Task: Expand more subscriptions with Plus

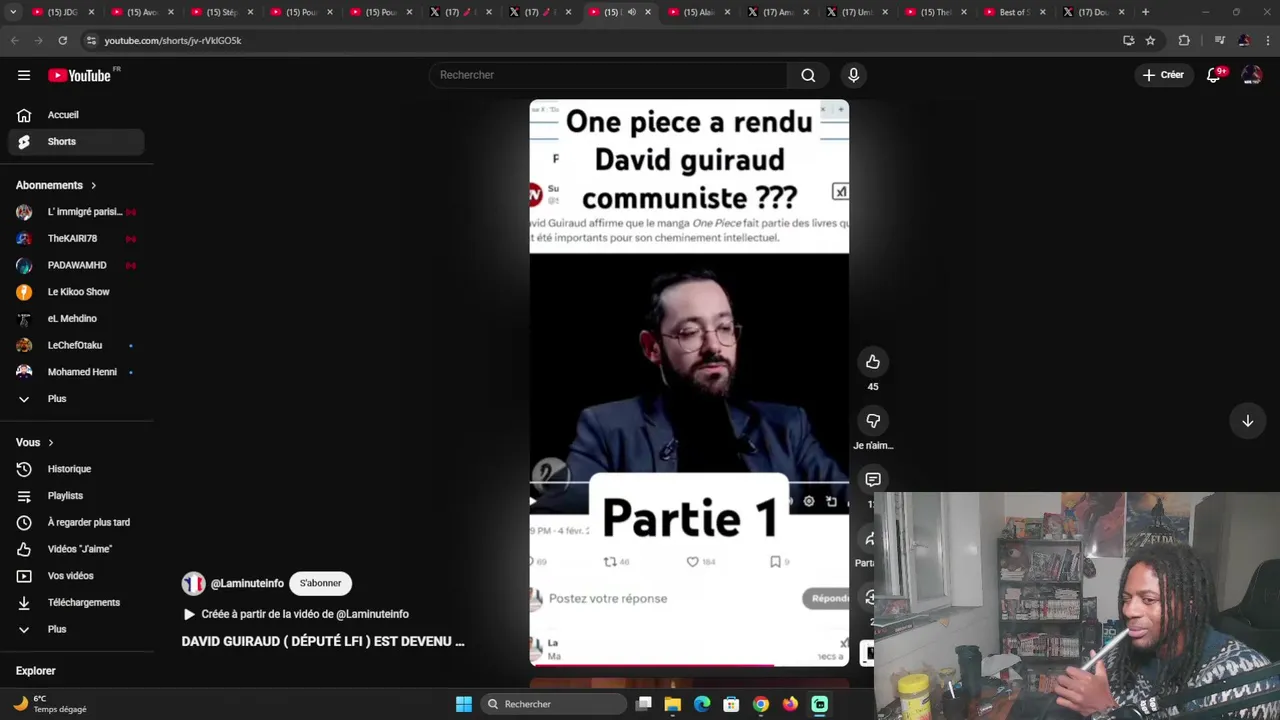Action: [57, 399]
